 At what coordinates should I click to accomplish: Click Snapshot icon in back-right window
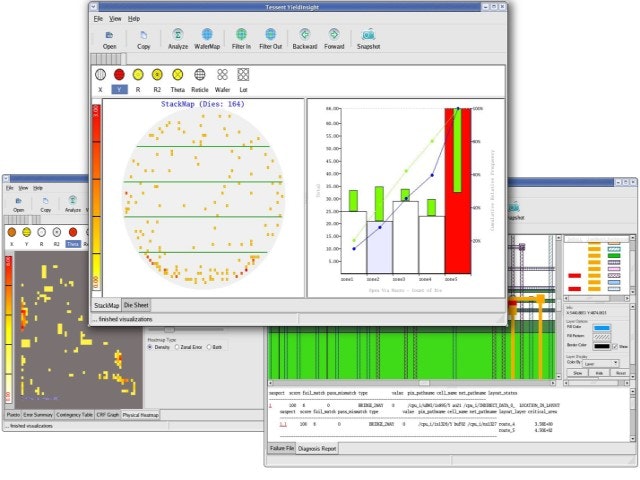pyautogui.click(x=513, y=207)
